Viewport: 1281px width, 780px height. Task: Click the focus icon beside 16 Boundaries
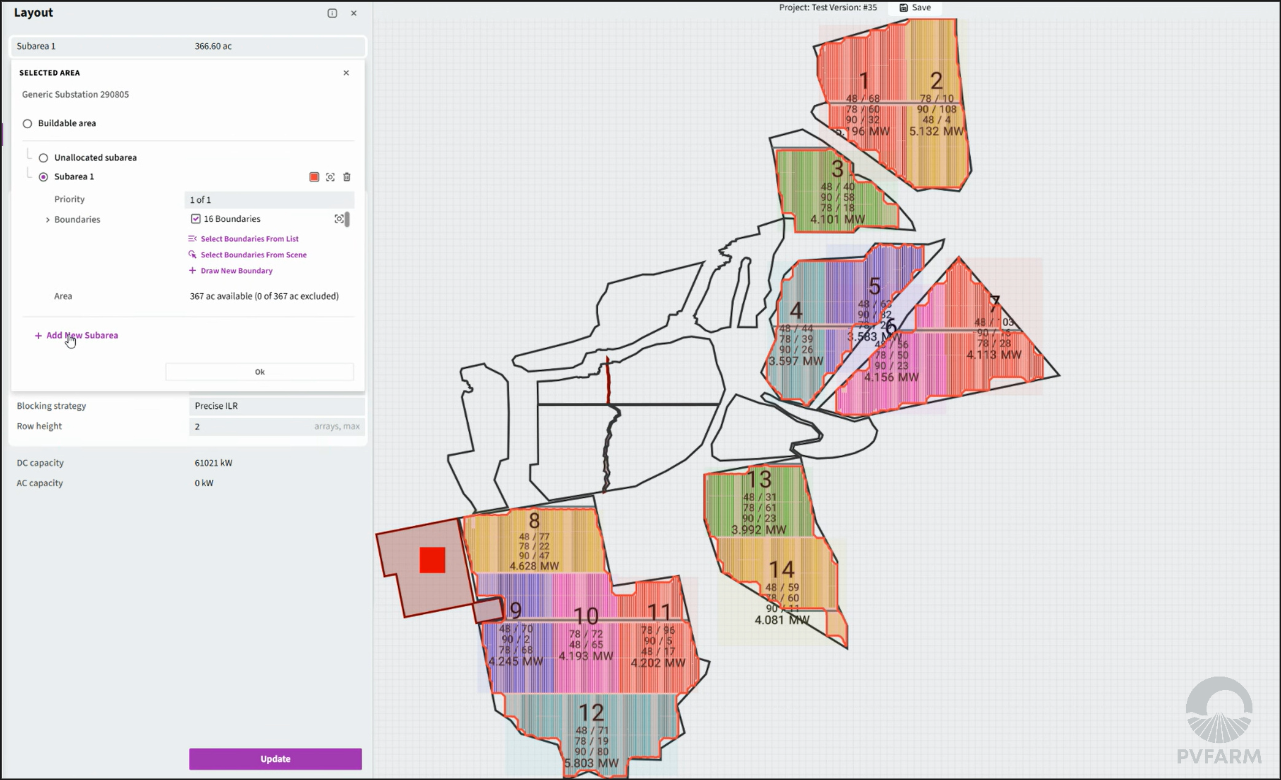pyautogui.click(x=339, y=219)
